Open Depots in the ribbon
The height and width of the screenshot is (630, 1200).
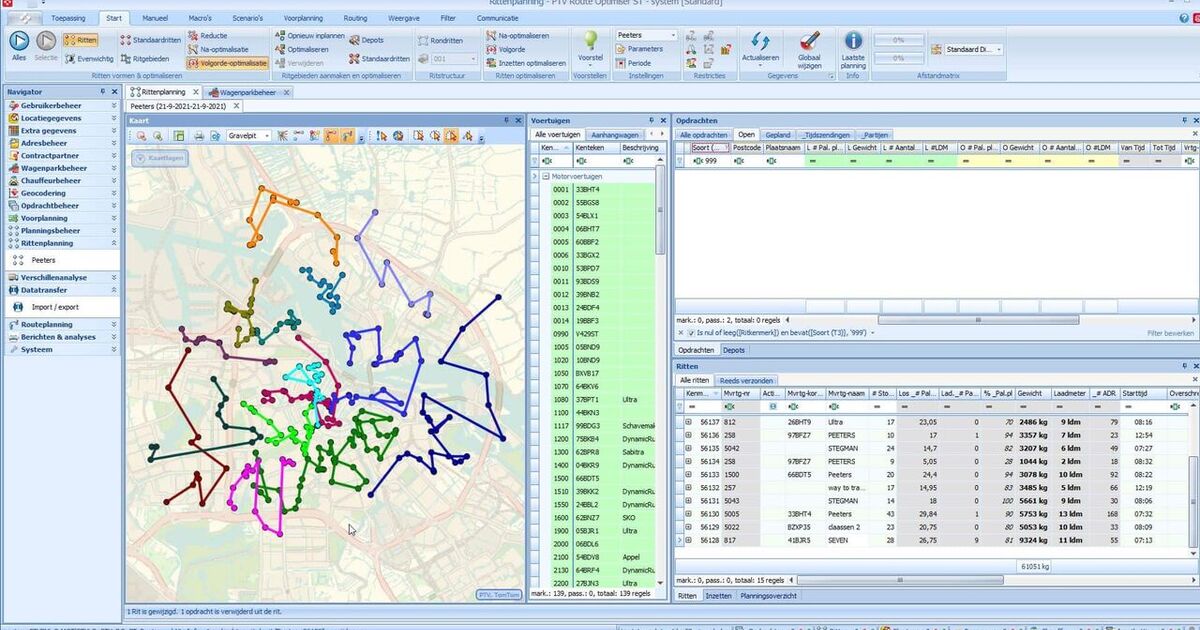click(366, 40)
